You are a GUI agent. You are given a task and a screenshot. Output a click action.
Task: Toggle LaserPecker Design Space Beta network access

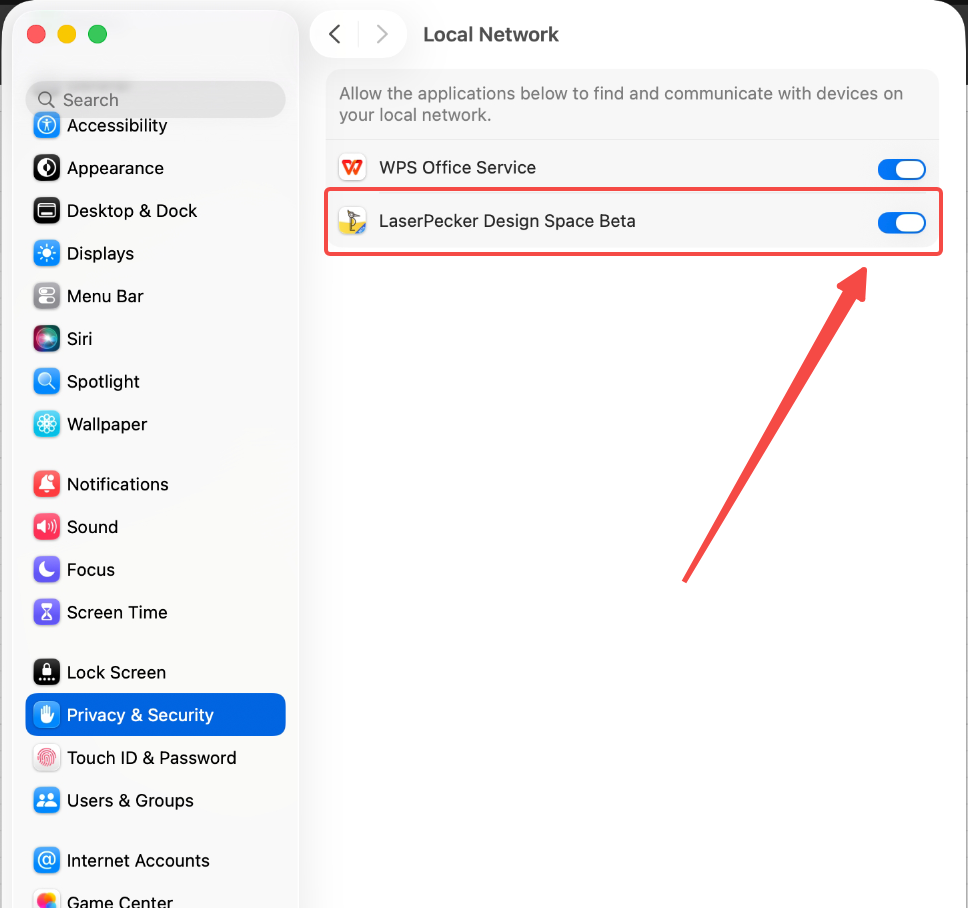pyautogui.click(x=901, y=223)
